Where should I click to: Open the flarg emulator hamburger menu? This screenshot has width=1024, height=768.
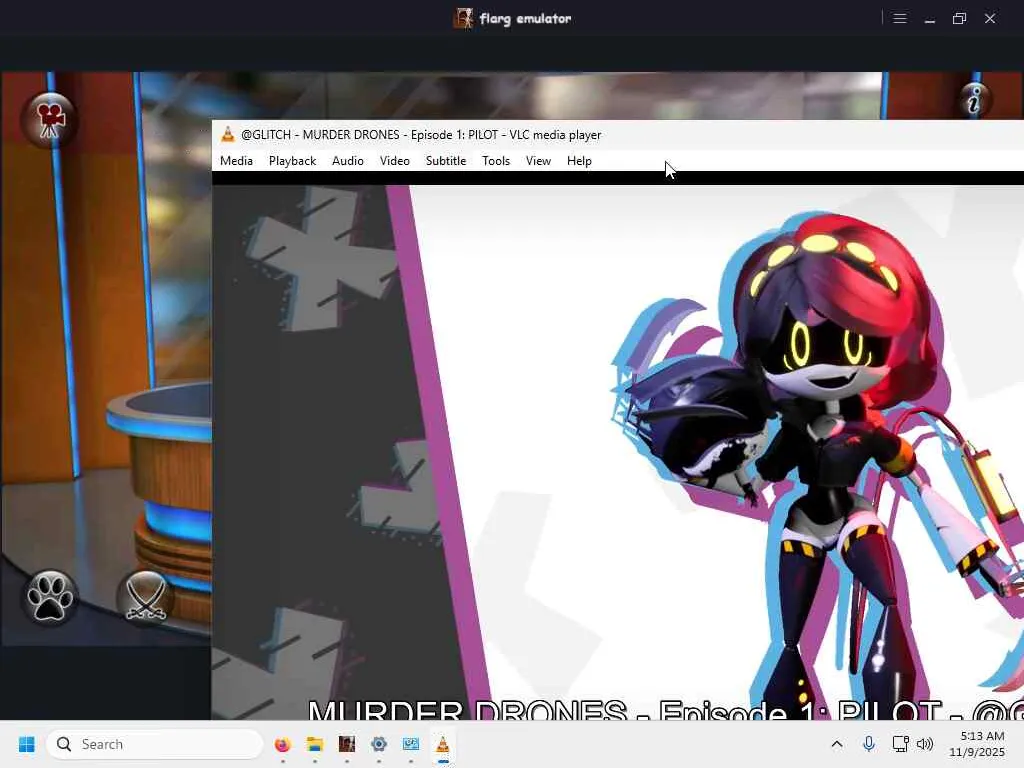point(900,18)
